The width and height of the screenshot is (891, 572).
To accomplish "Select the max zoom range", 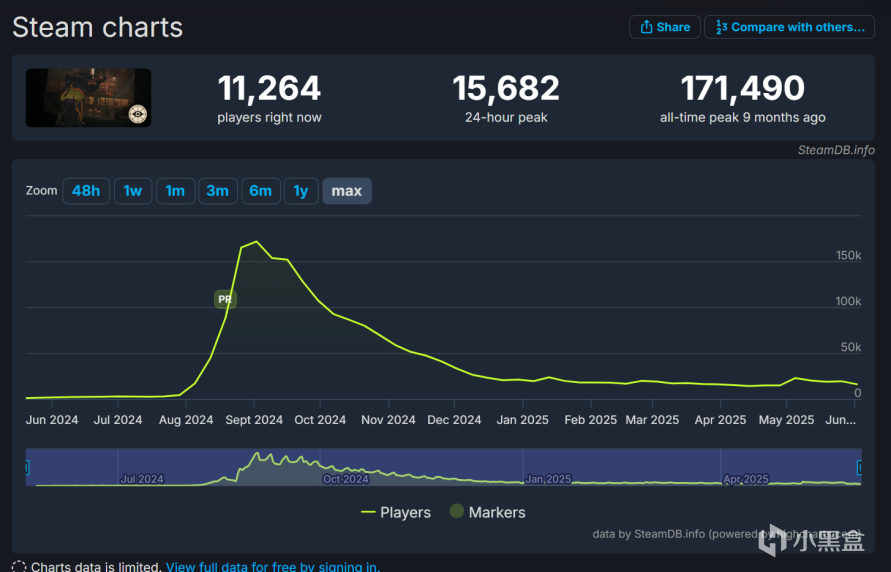I will 347,191.
